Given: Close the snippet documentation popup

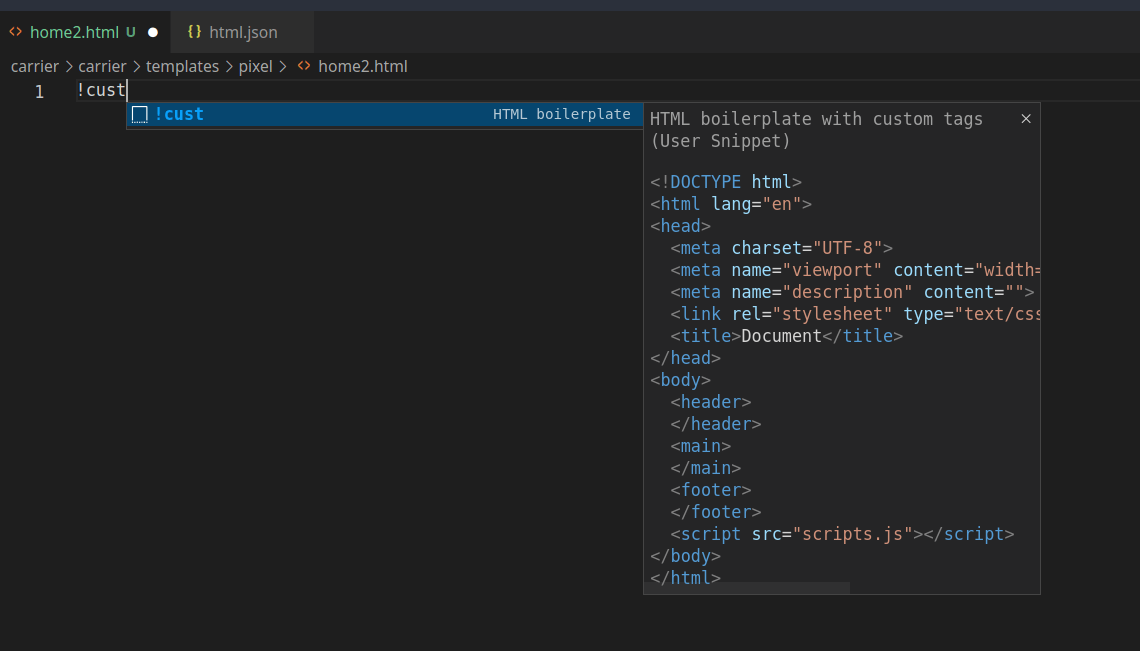Looking at the screenshot, I should point(1026,118).
